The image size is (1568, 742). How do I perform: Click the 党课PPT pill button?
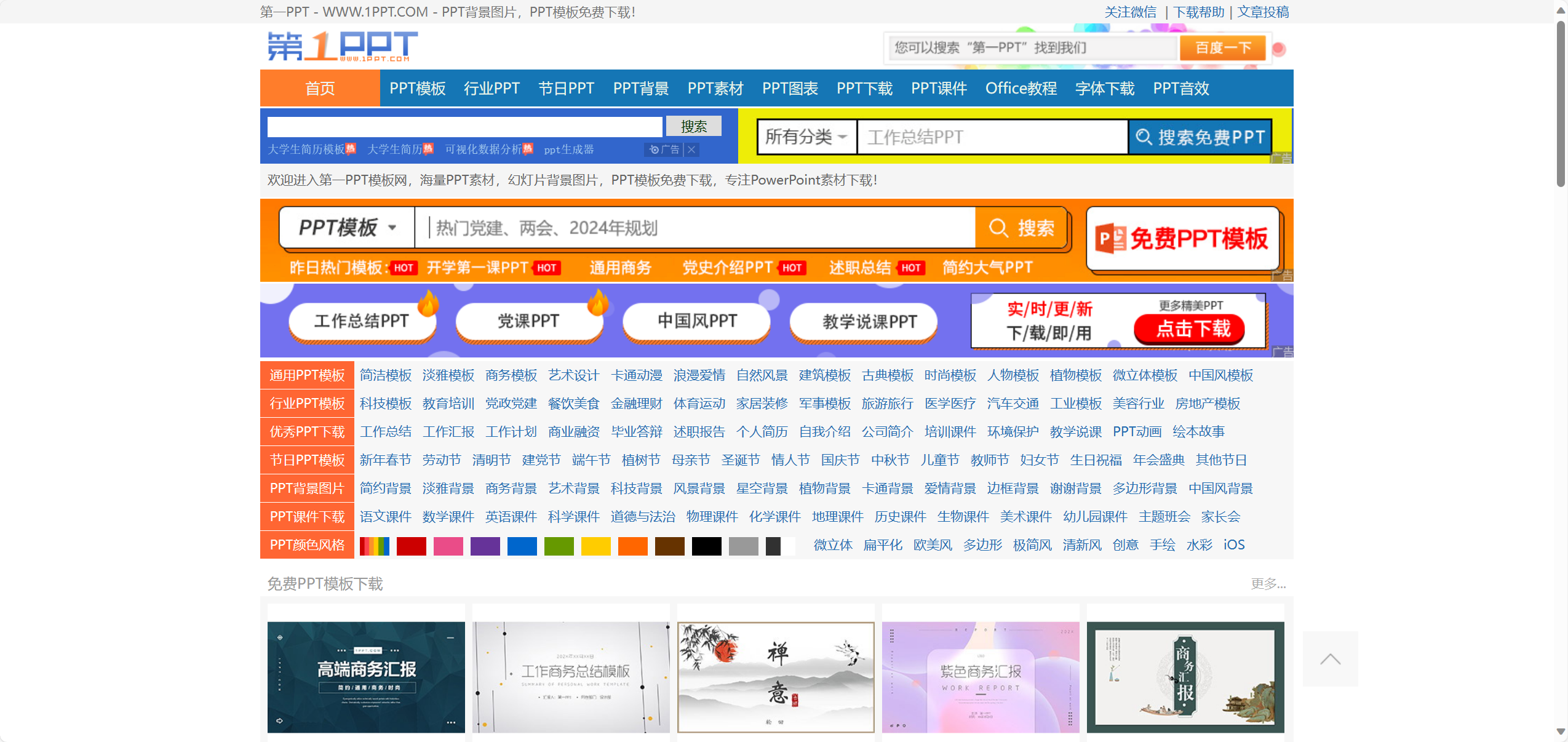pyautogui.click(x=528, y=321)
